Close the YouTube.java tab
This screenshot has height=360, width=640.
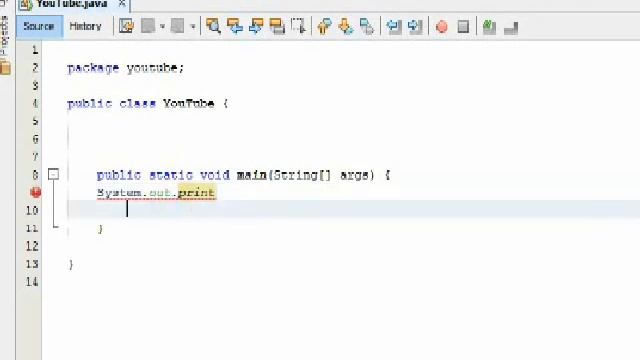pos(122,4)
